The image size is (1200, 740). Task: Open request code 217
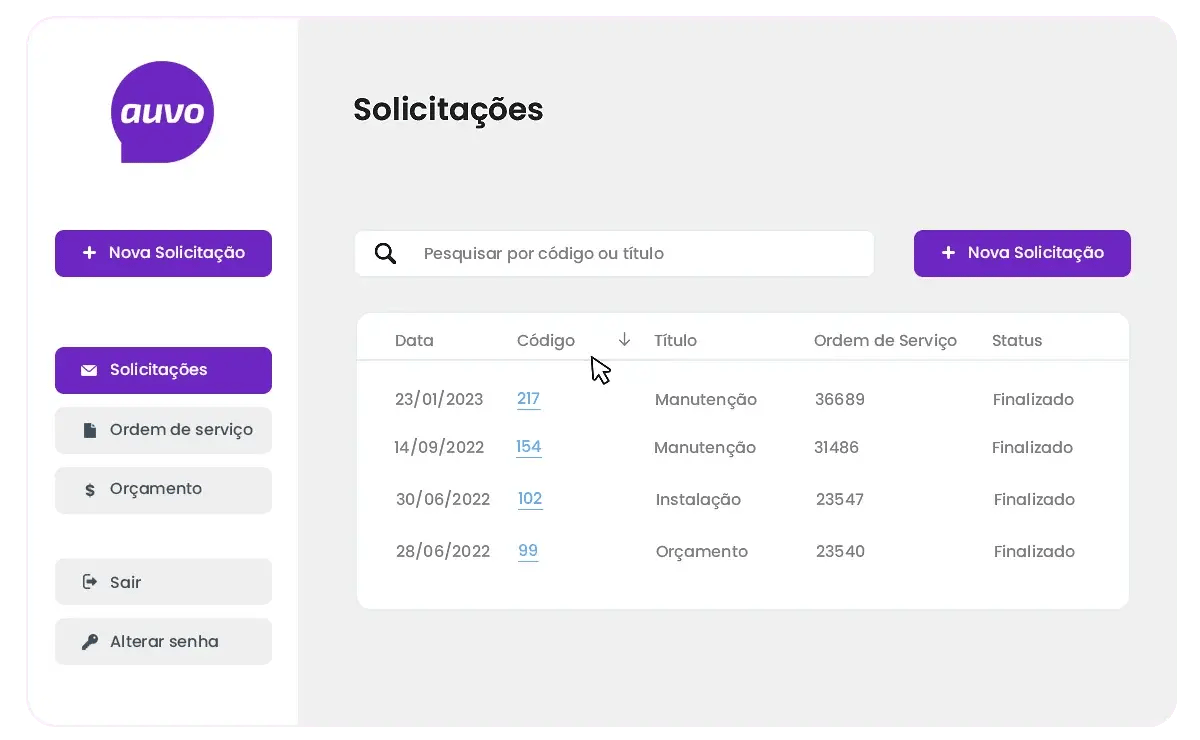(x=528, y=399)
